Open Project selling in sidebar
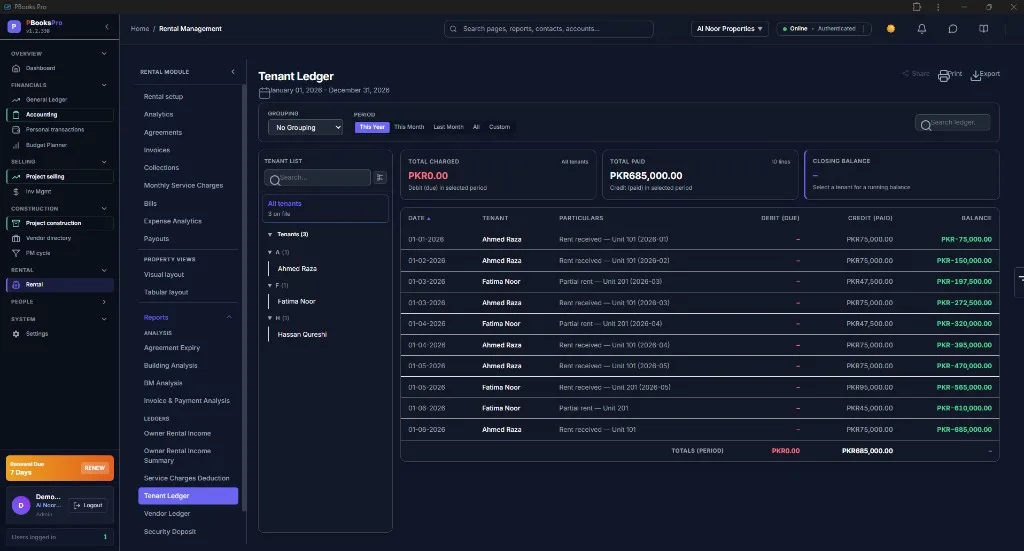Viewport: 1024px width, 551px height. tap(59, 177)
